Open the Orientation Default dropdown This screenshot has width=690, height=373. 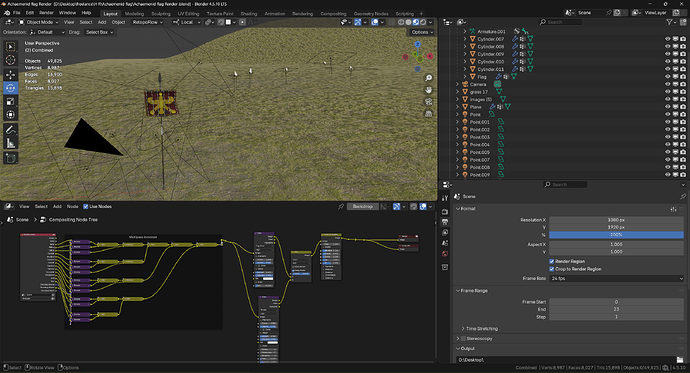click(48, 32)
